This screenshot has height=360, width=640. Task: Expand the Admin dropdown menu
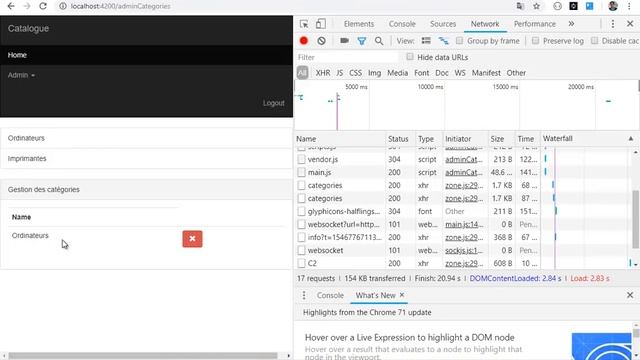click(x=21, y=75)
